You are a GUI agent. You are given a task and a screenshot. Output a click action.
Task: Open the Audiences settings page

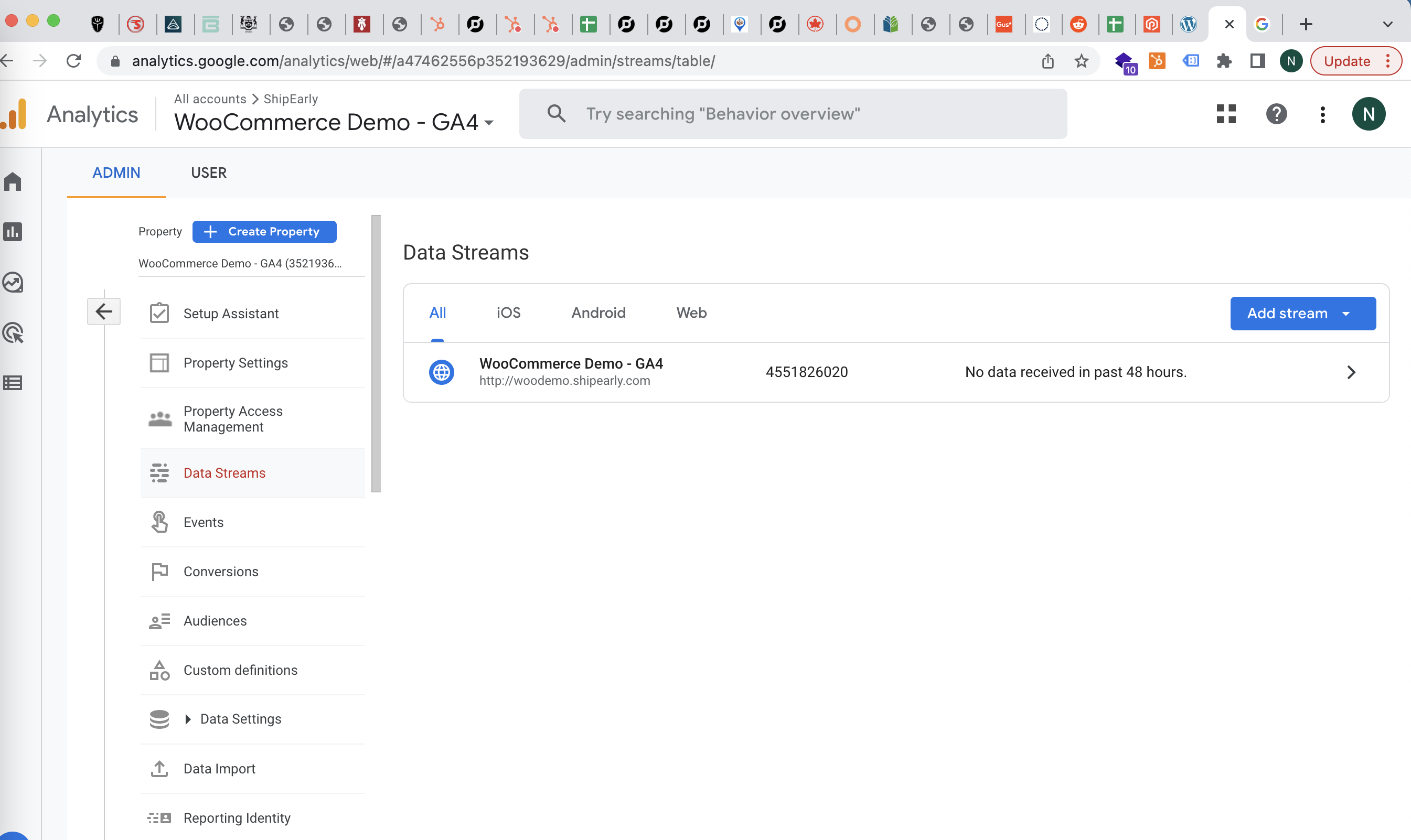point(252,621)
